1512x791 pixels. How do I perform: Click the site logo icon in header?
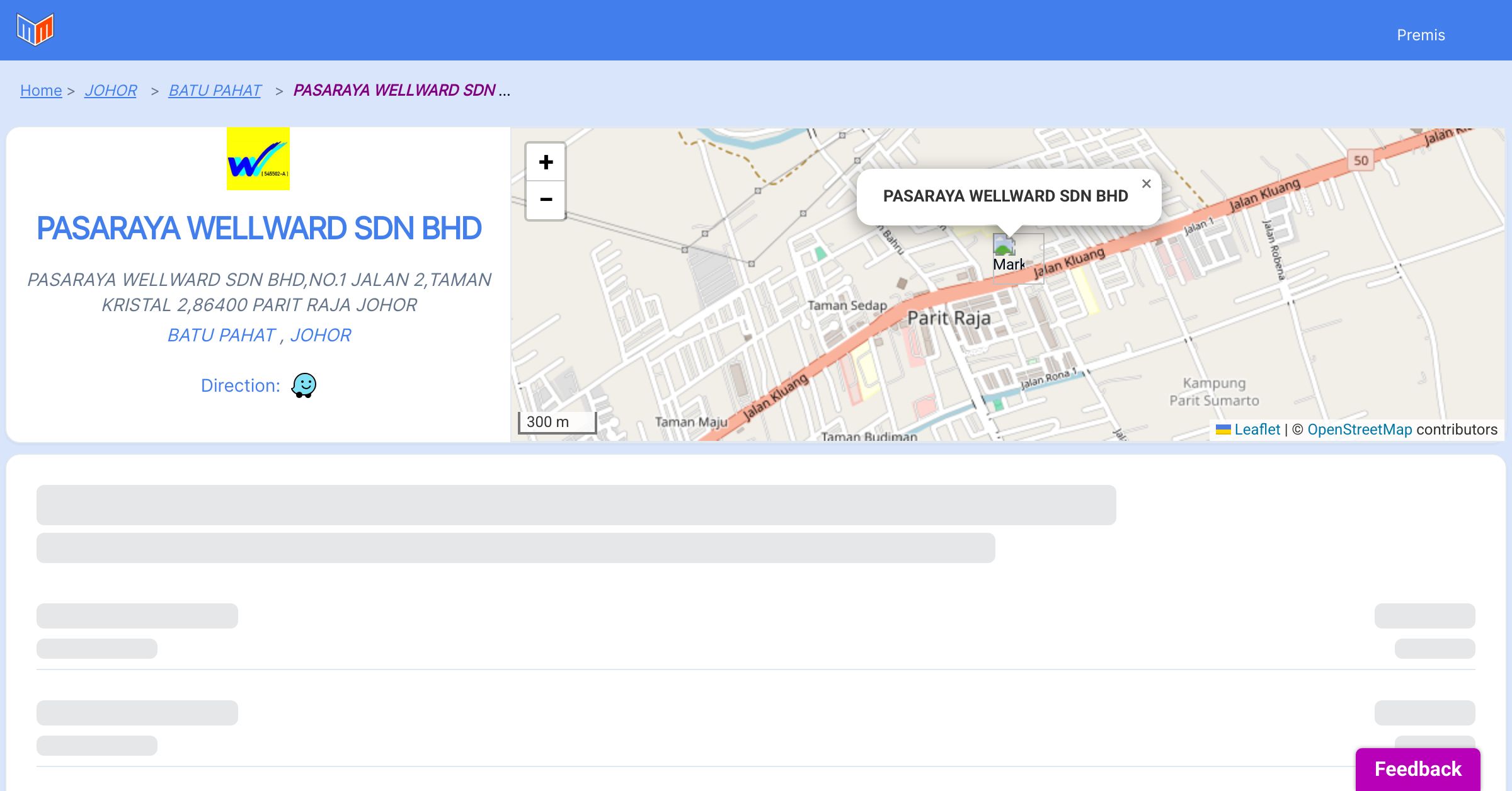coord(35,30)
